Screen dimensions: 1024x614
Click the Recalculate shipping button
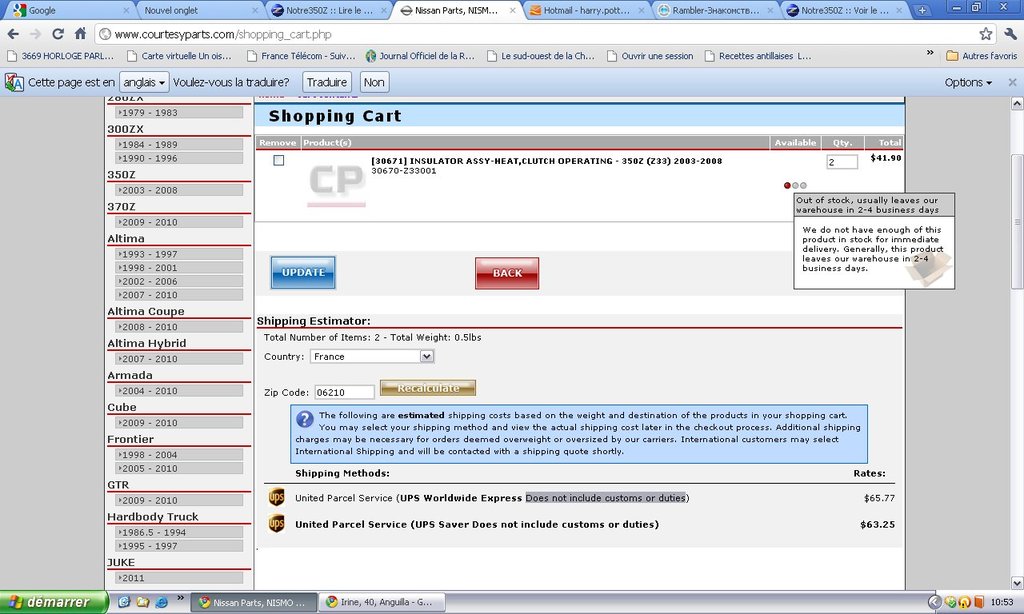(x=428, y=388)
